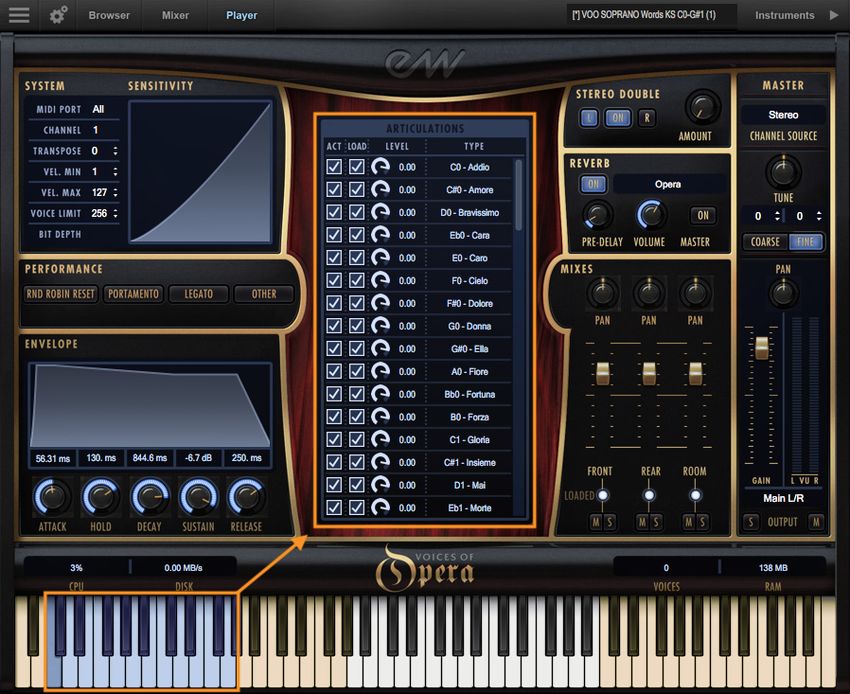Open the Opera reverb preset dropdown
The height and width of the screenshot is (694, 850).
[x=668, y=184]
